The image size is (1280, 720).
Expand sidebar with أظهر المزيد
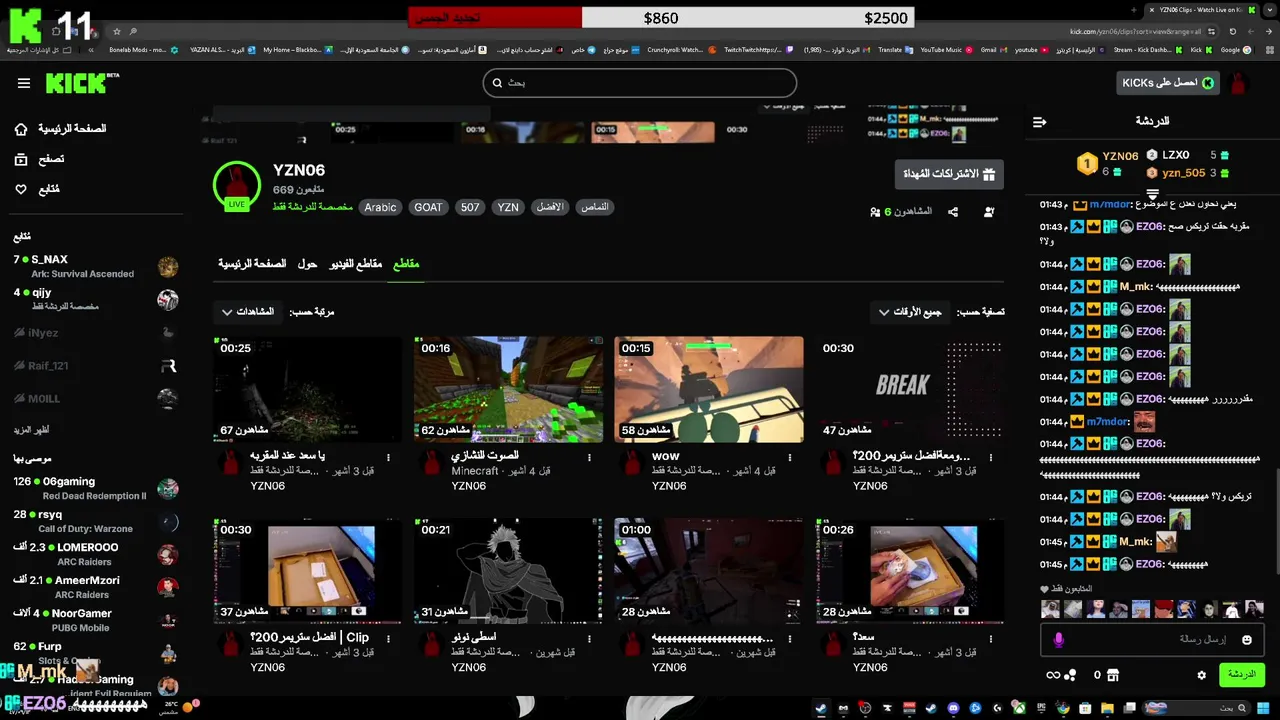[31, 430]
